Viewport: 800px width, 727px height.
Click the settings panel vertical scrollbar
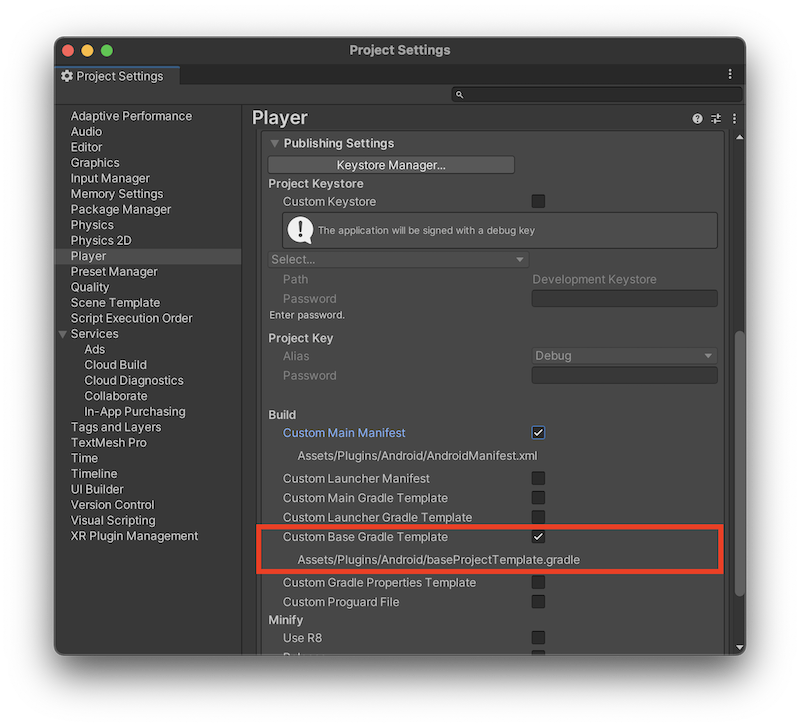(739, 460)
